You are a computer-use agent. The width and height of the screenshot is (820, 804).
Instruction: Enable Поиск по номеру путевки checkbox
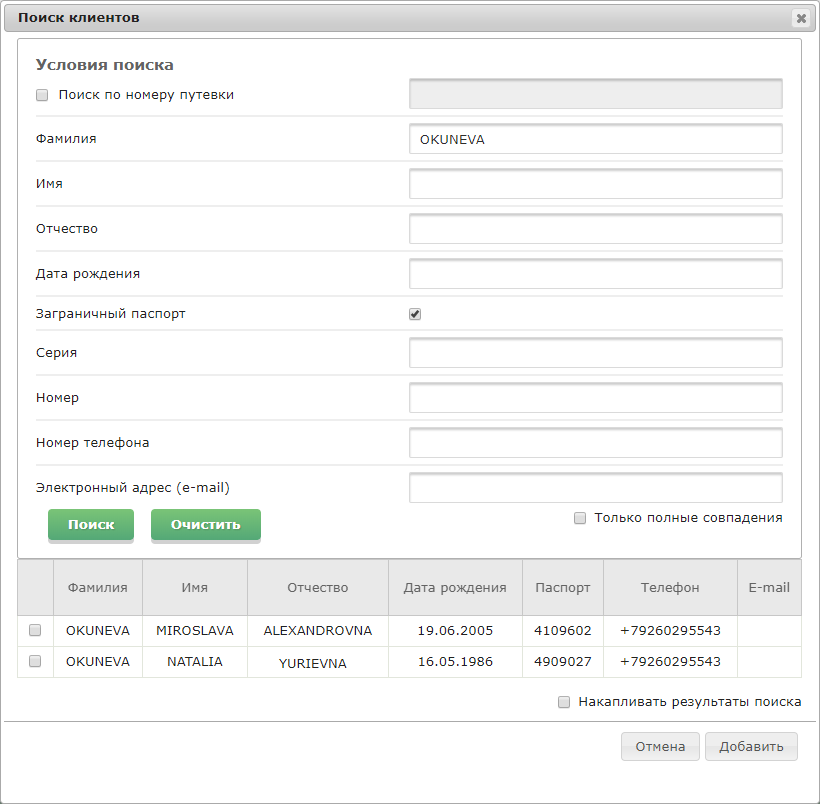click(42, 95)
